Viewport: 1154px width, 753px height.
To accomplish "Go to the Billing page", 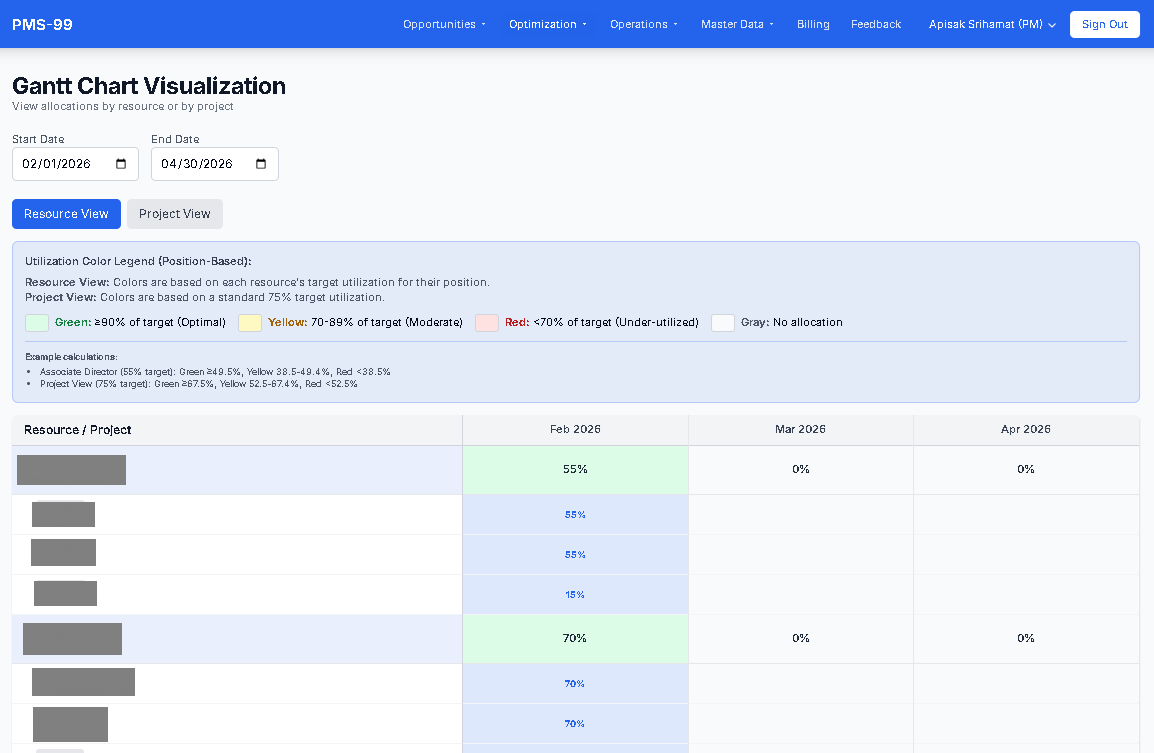I will point(813,23).
